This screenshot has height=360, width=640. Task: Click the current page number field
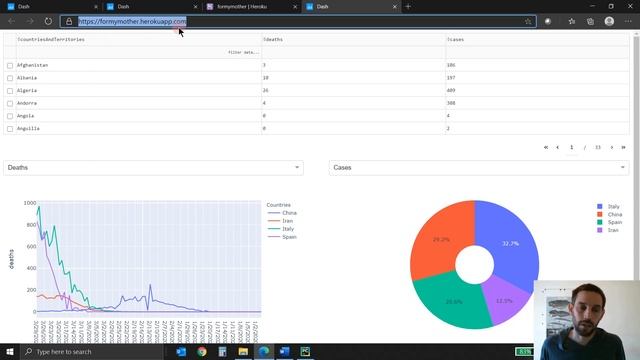571,147
